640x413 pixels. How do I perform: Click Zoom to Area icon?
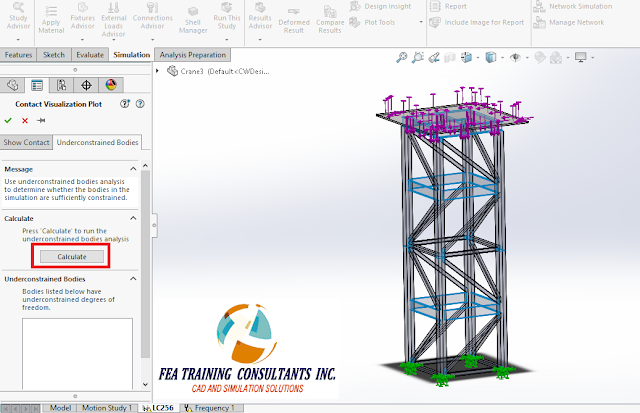pyautogui.click(x=418, y=57)
